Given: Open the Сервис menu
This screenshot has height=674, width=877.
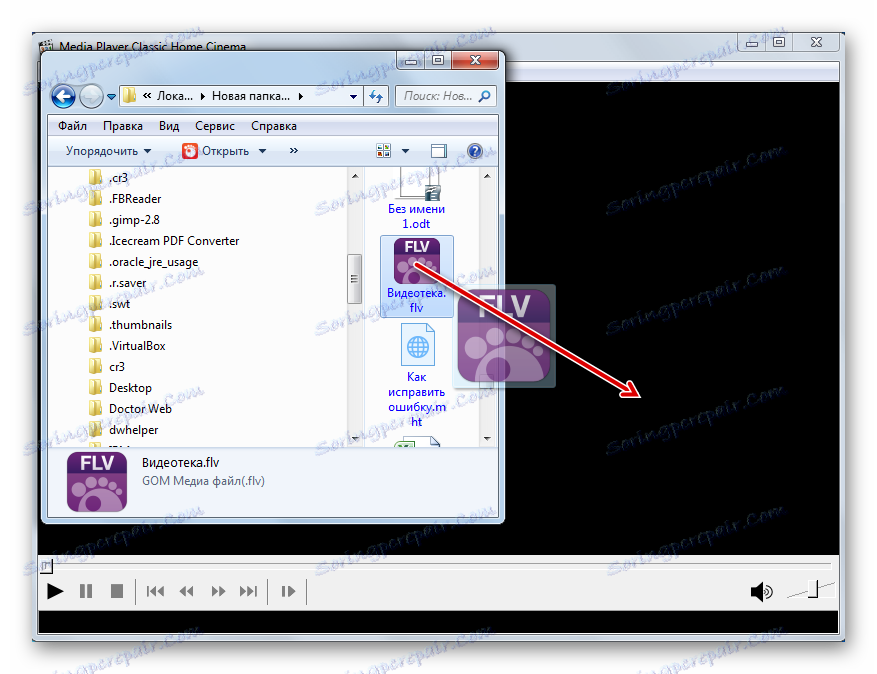Looking at the screenshot, I should pos(215,126).
